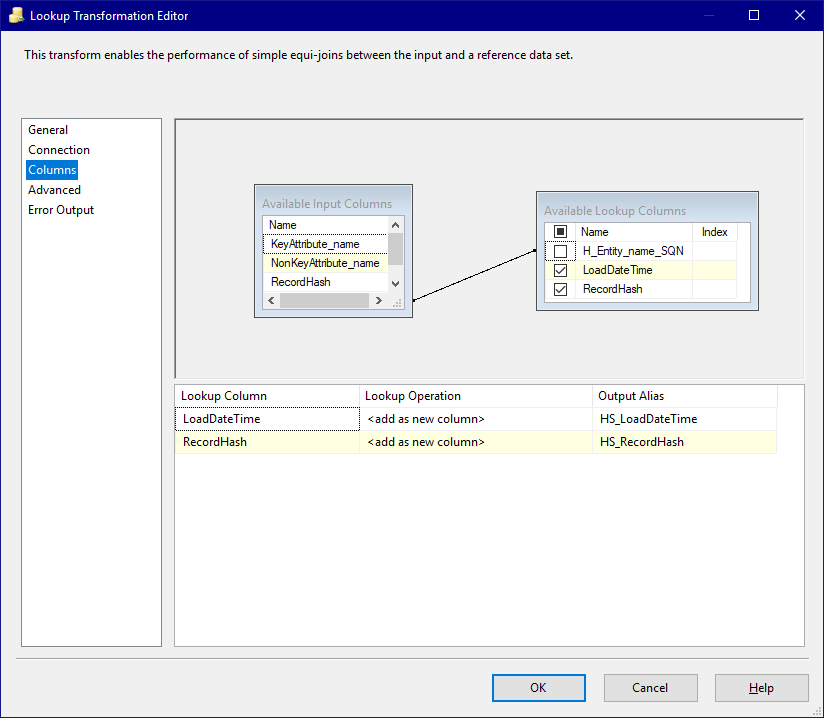824x718 pixels.
Task: Click the Lookup Operation grid header
Action: click(x=476, y=396)
